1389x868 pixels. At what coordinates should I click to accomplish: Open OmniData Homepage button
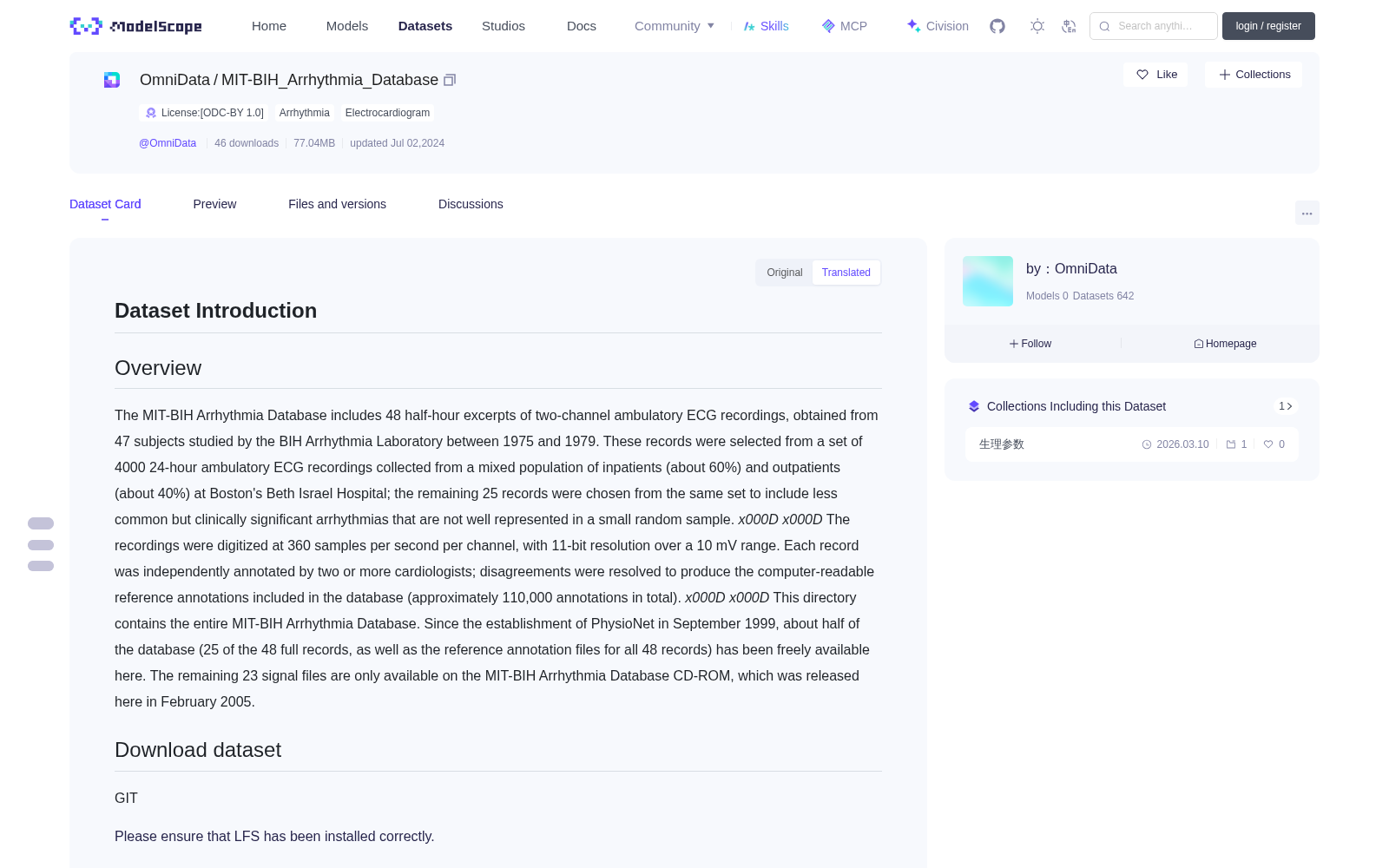[x=1225, y=344]
